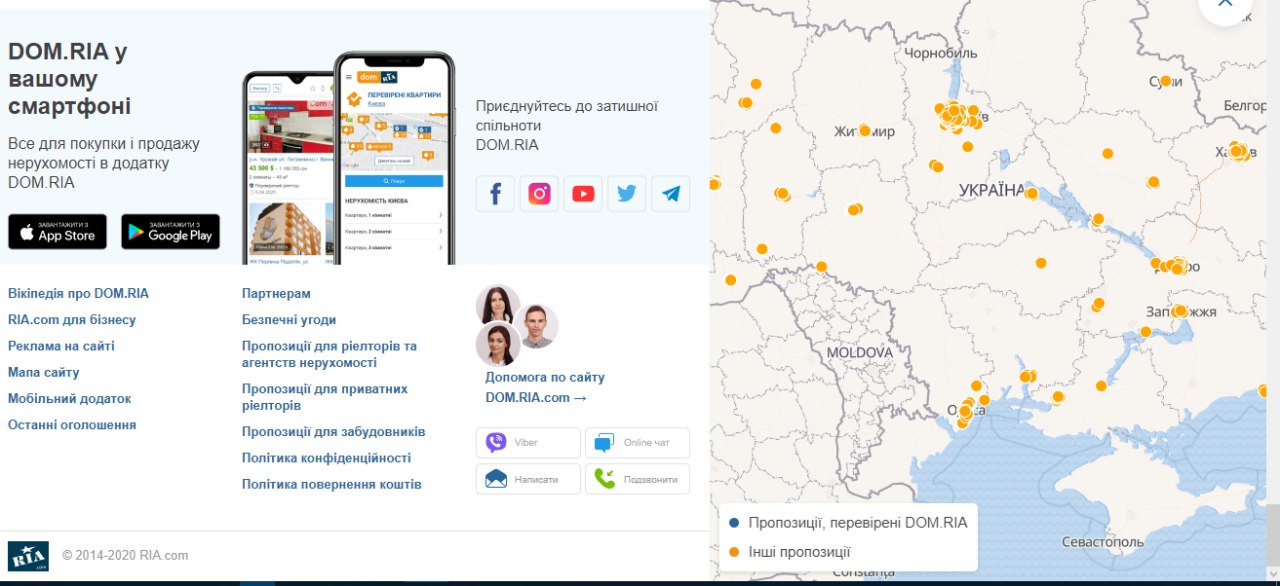Click the УКРАЇНА label on the map
This screenshot has height=586, width=1280.
992,190
